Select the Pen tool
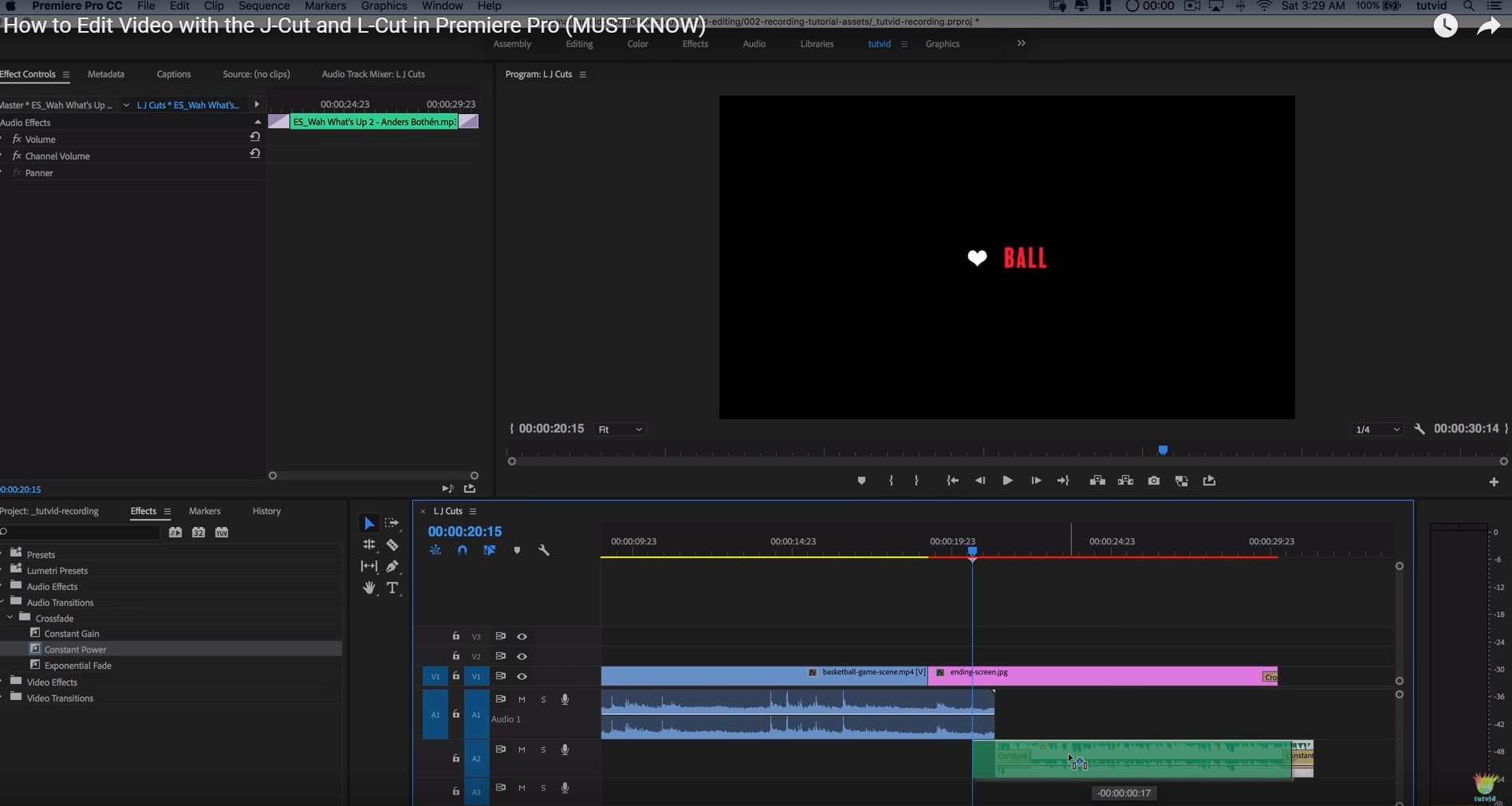1512x806 pixels. [x=392, y=567]
